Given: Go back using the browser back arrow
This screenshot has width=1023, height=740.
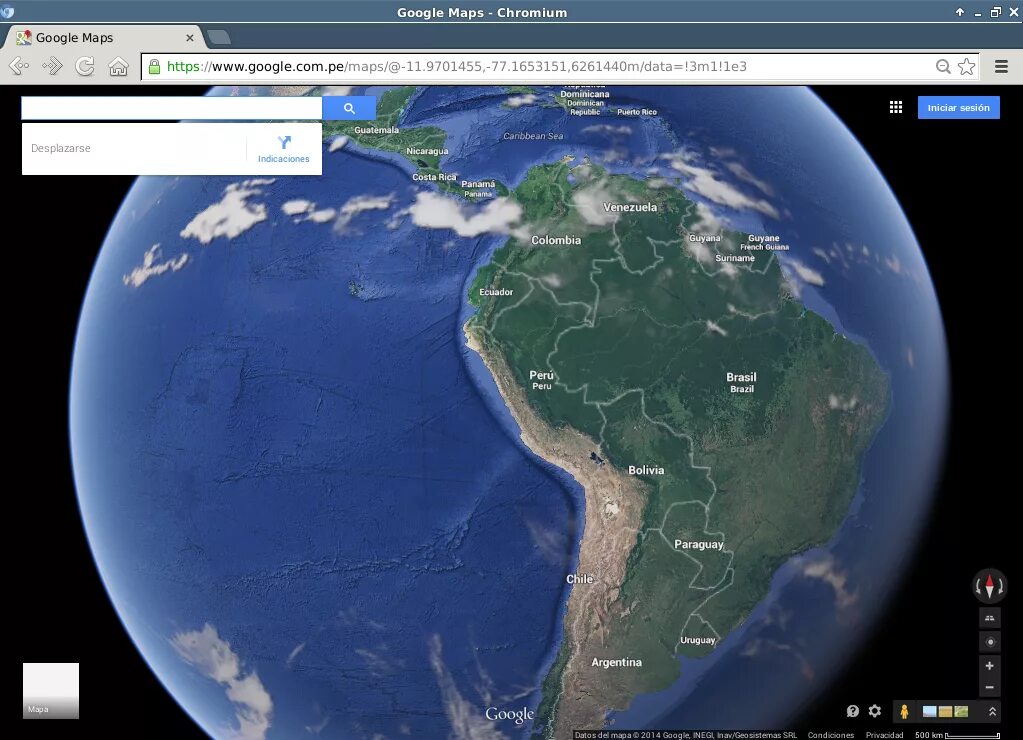Looking at the screenshot, I should (19, 66).
